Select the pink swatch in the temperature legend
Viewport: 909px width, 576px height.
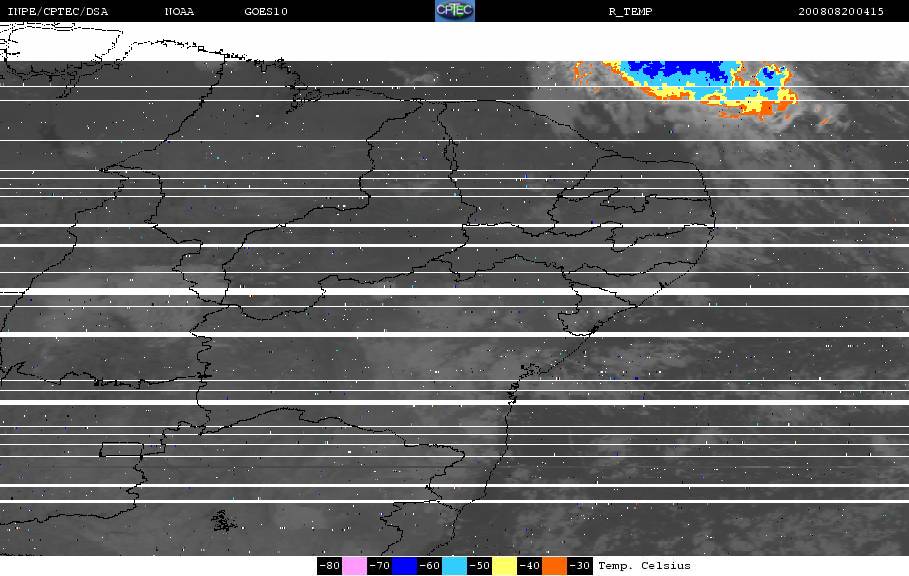pyautogui.click(x=354, y=566)
